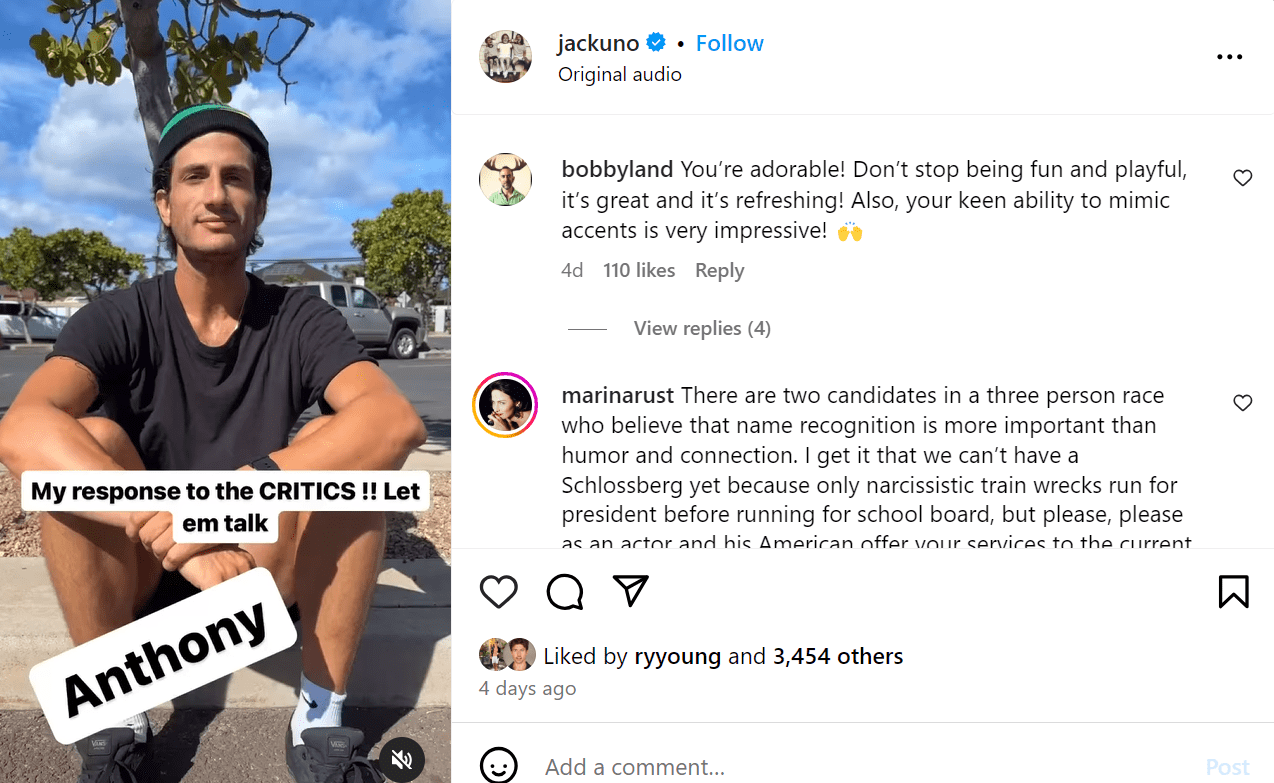Like marinarust's comment
Screen dimensions: 1274x783
[x=1242, y=403]
